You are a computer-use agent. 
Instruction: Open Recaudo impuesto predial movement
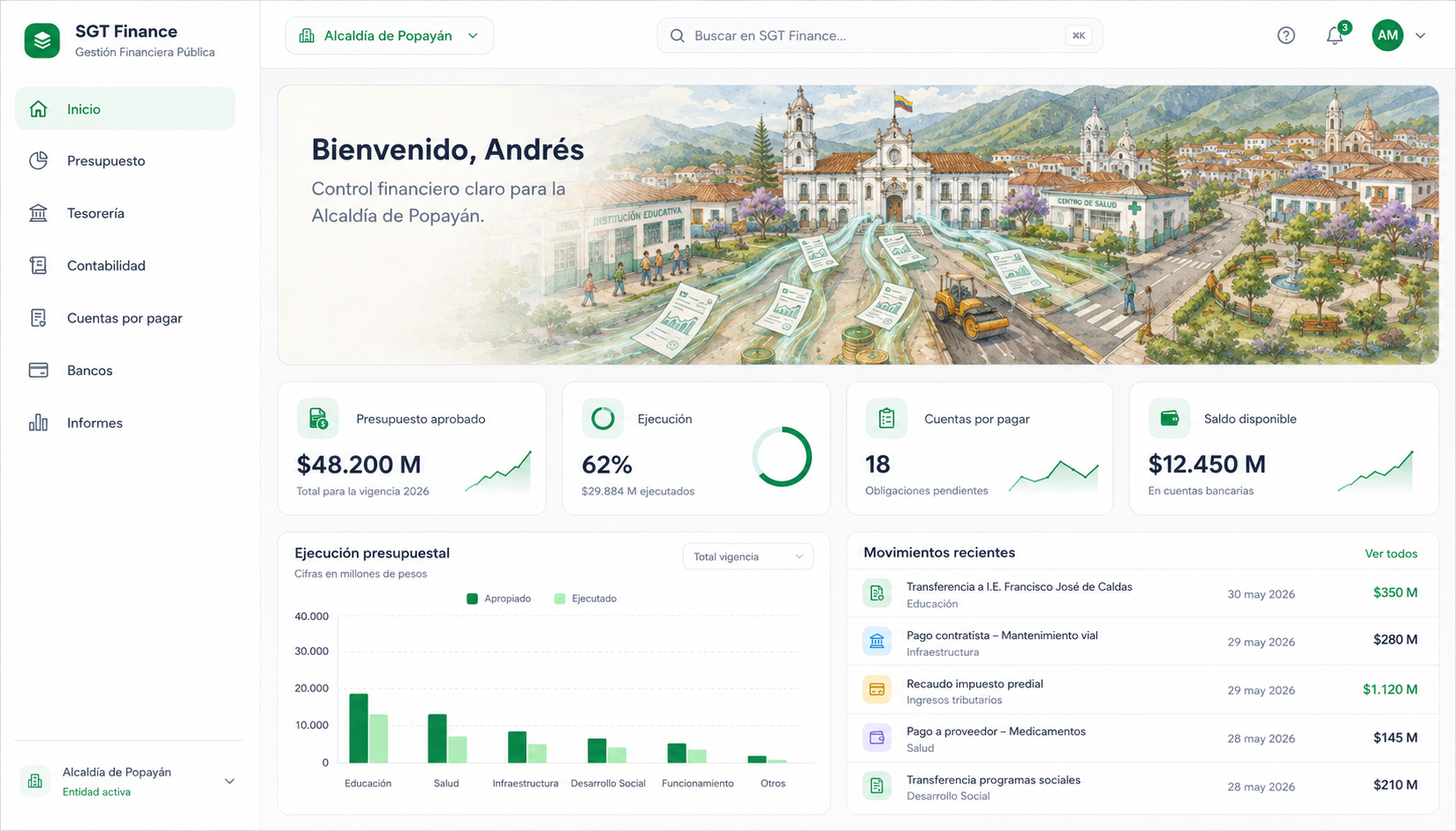point(1143,690)
